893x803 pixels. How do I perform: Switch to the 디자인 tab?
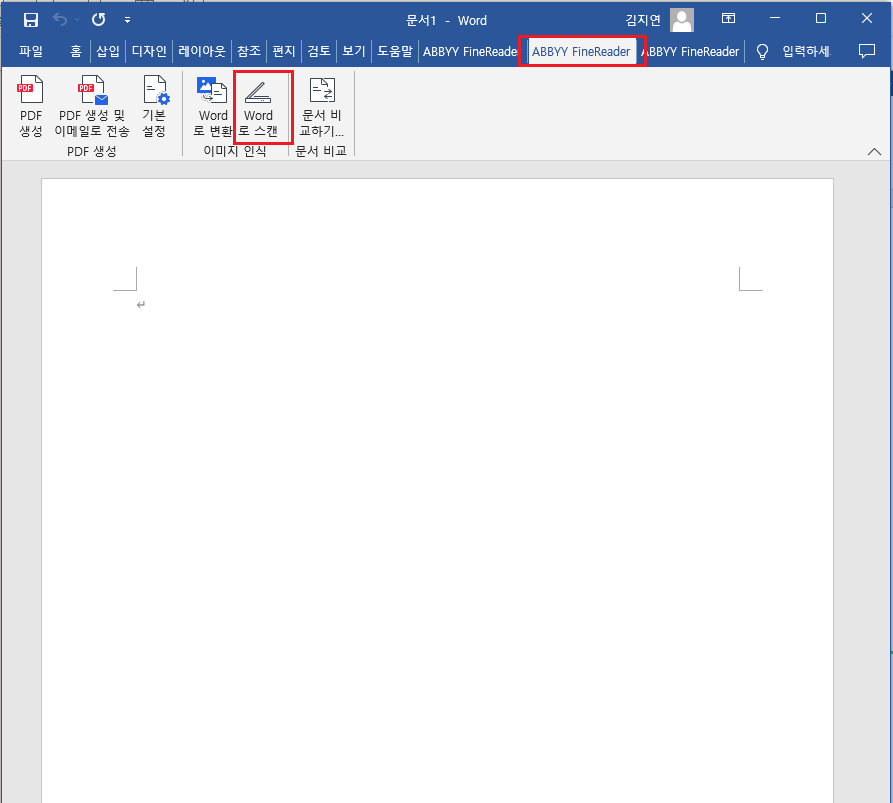[149, 51]
